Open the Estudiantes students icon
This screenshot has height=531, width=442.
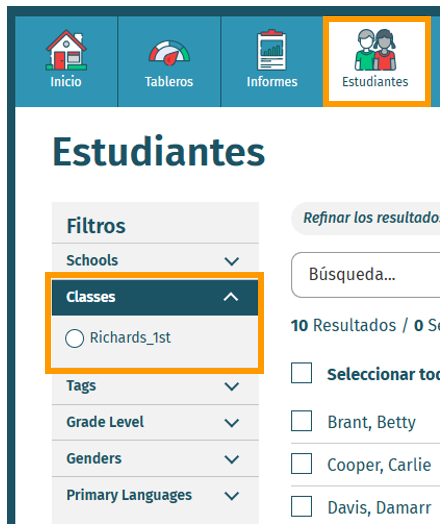click(x=375, y=50)
